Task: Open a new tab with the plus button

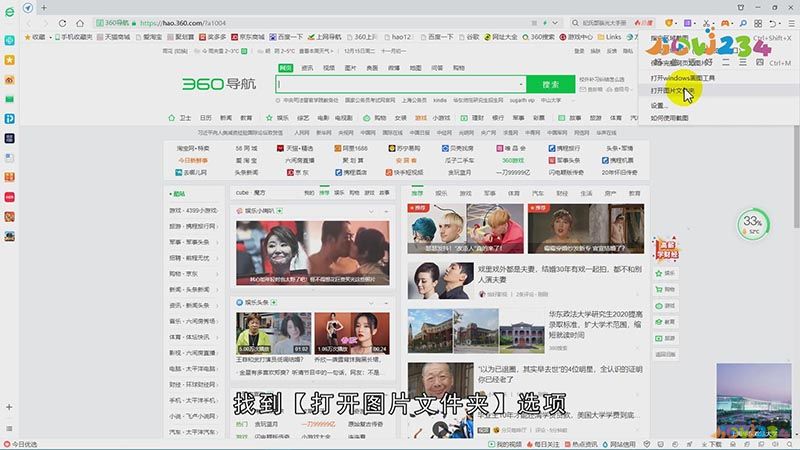Action: click(44, 8)
